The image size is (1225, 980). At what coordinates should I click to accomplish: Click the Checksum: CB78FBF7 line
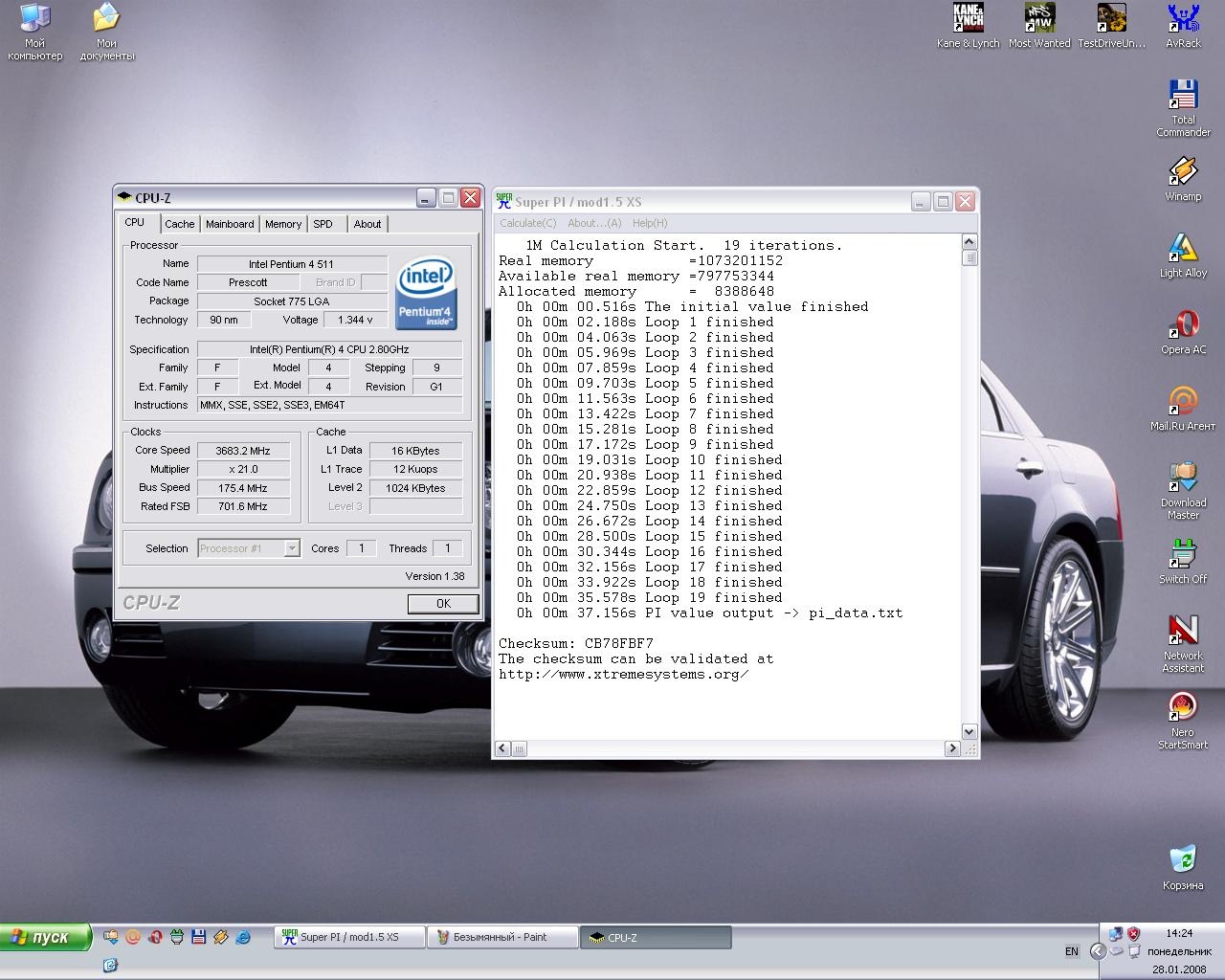coord(576,643)
